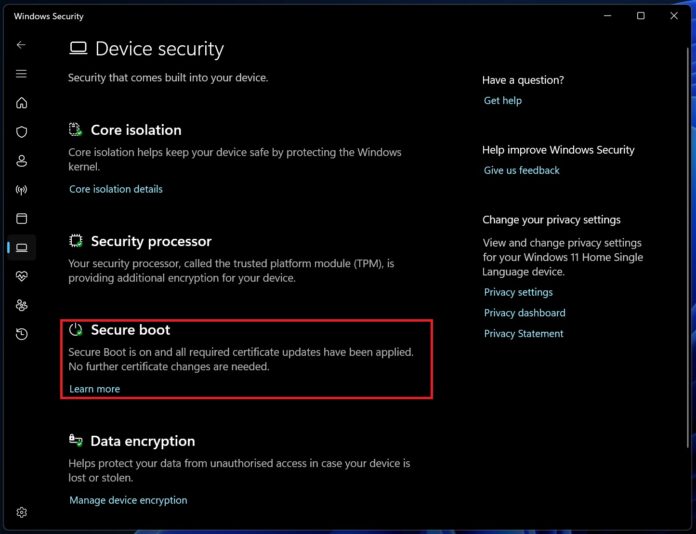Open Firewall & network protection icon
Screen dimensions: 696x534
21,190
